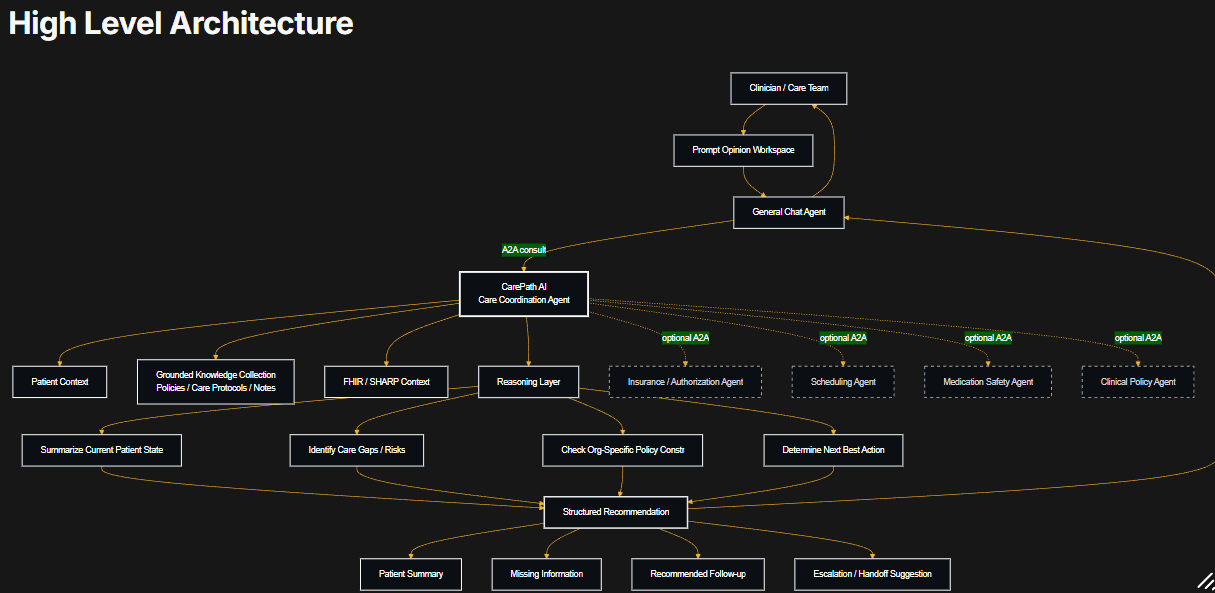
Task: Click the Patient Context box
Action: [x=59, y=381]
